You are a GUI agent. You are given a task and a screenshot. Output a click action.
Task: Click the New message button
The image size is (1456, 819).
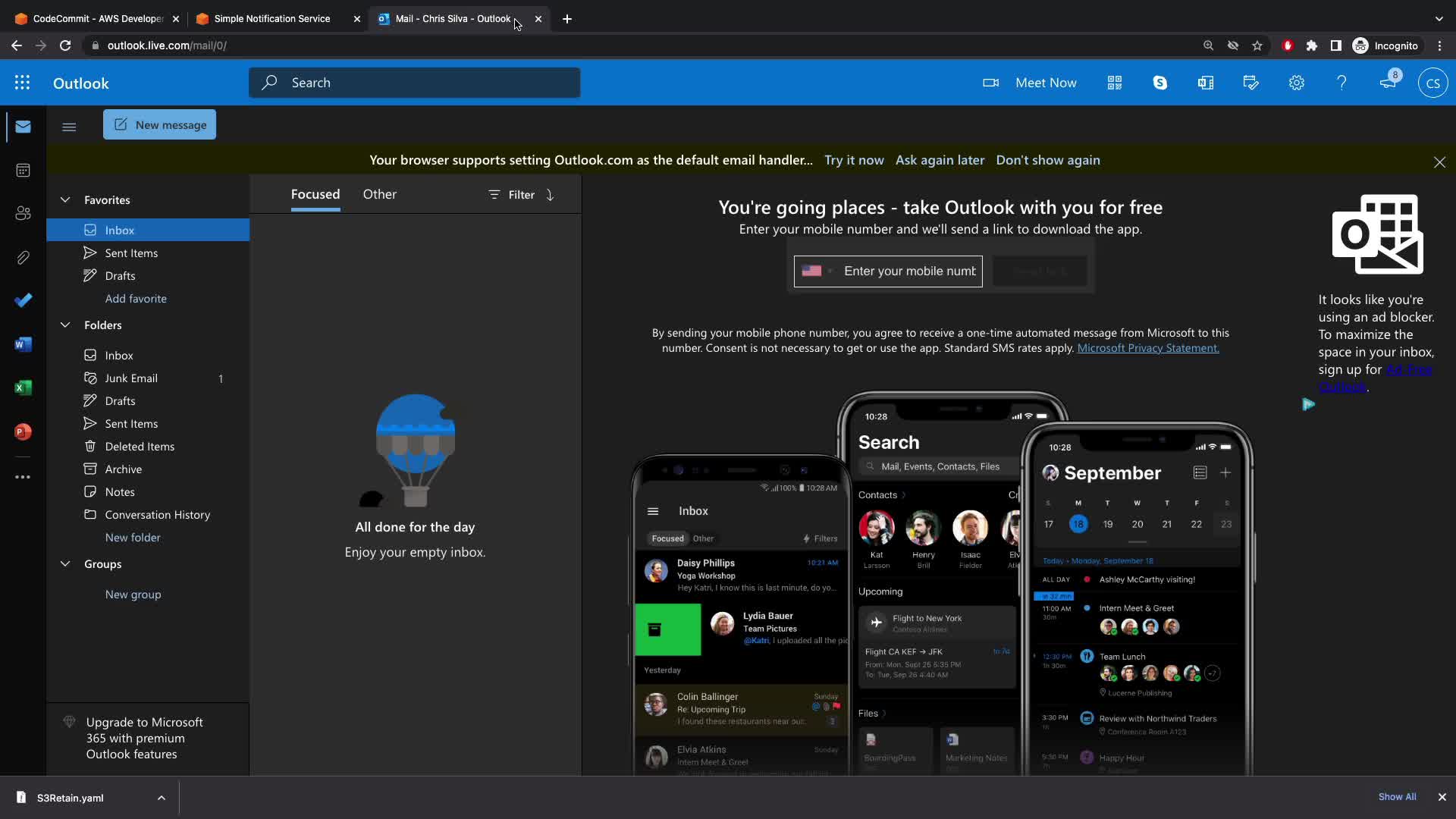[159, 125]
